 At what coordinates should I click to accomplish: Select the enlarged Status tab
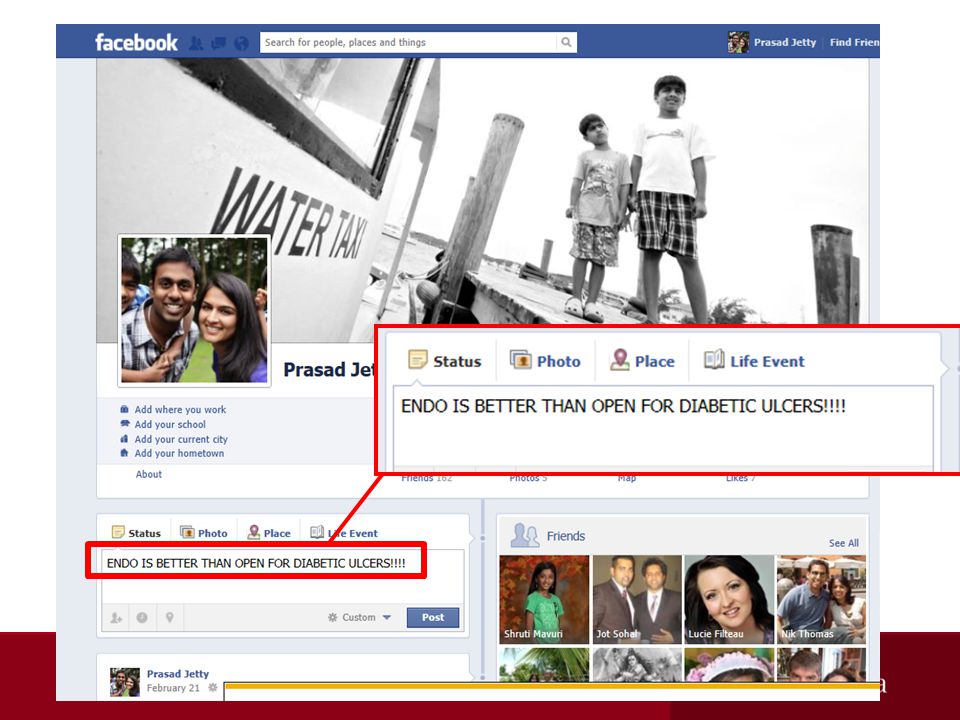(445, 361)
